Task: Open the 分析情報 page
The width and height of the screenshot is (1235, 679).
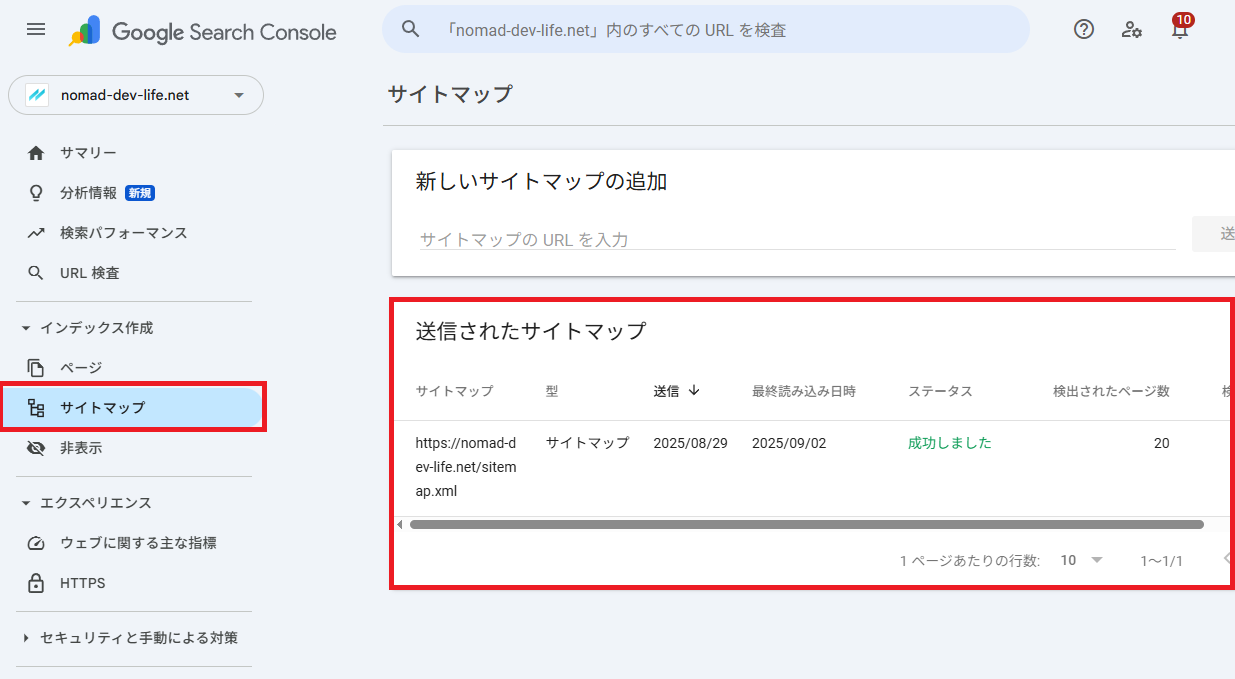Action: (x=88, y=193)
